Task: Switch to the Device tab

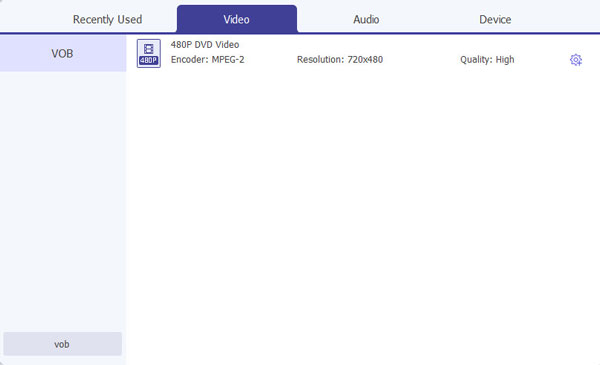Action: (495, 20)
